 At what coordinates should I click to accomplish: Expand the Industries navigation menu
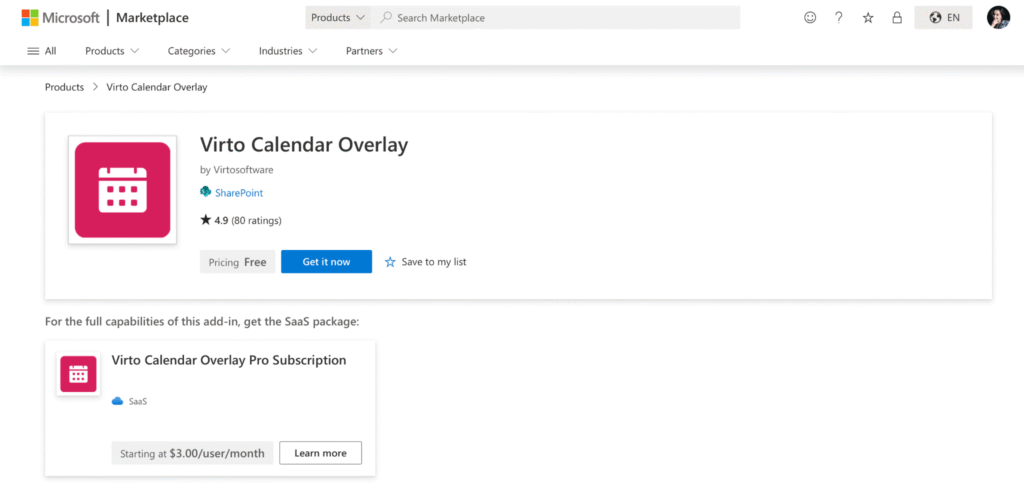[x=288, y=51]
